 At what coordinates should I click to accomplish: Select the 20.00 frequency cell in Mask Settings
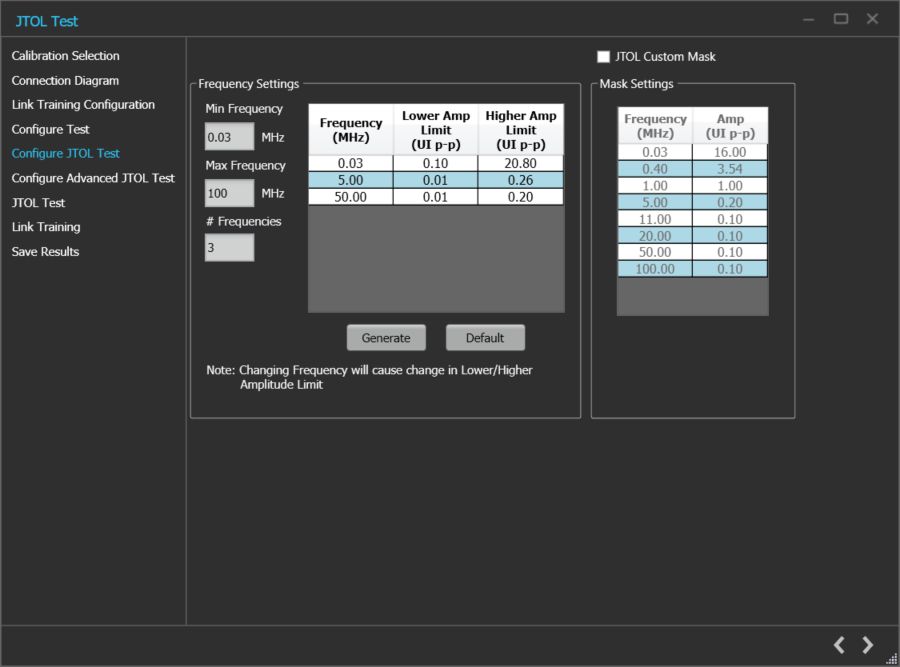click(x=655, y=236)
